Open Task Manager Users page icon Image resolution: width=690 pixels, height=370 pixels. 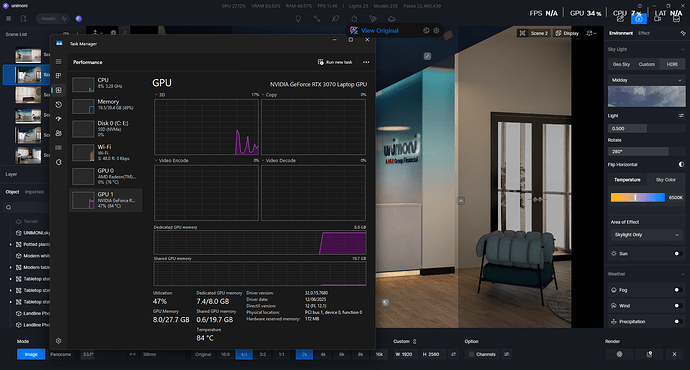point(59,133)
